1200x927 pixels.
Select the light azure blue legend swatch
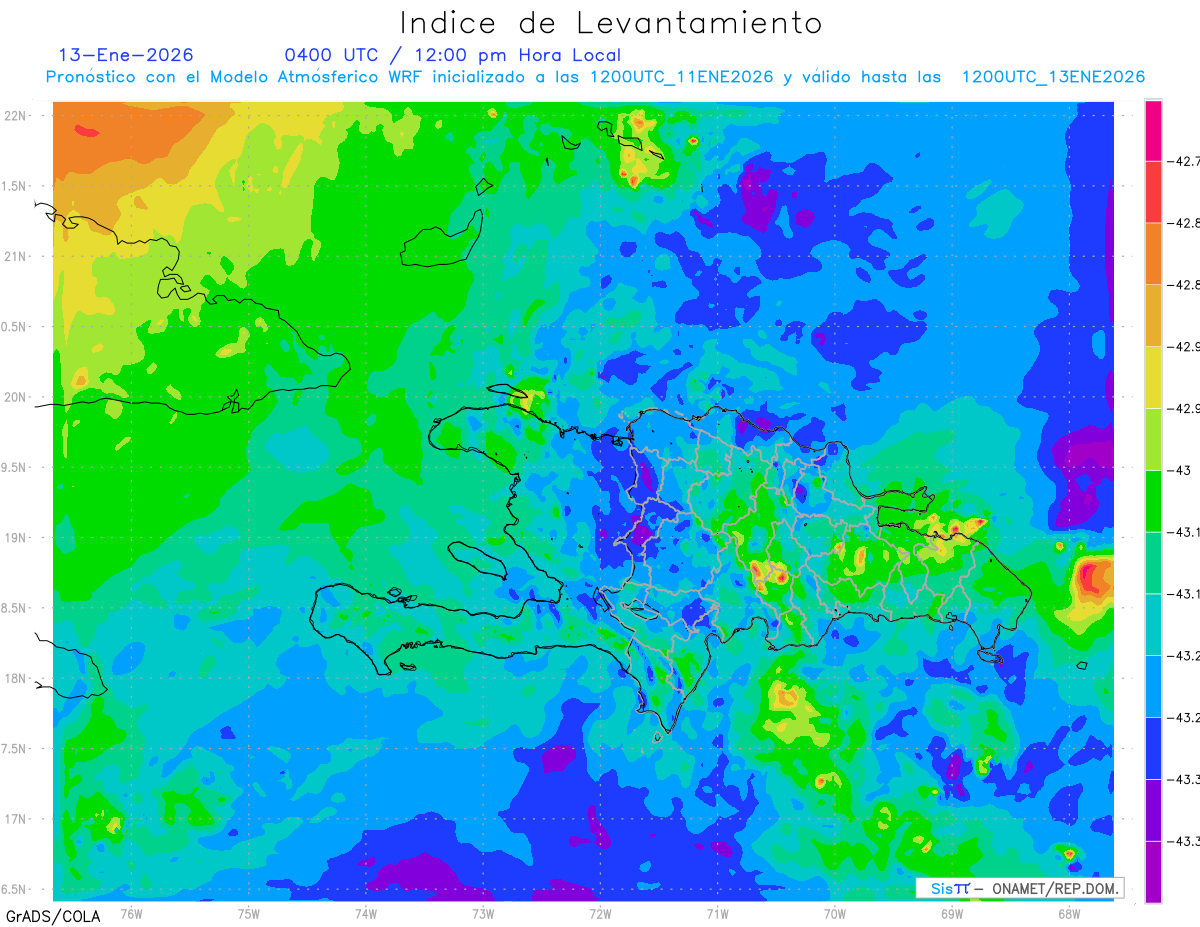[1153, 687]
